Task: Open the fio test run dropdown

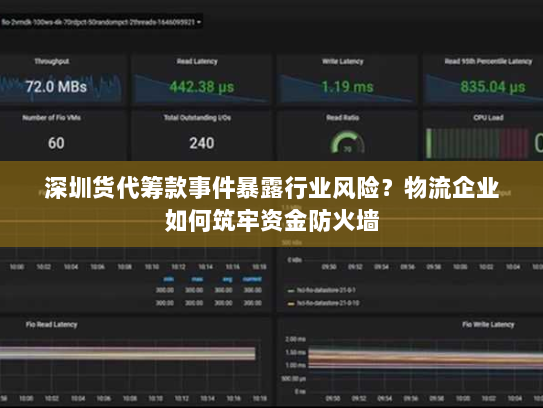Action: coord(101,22)
